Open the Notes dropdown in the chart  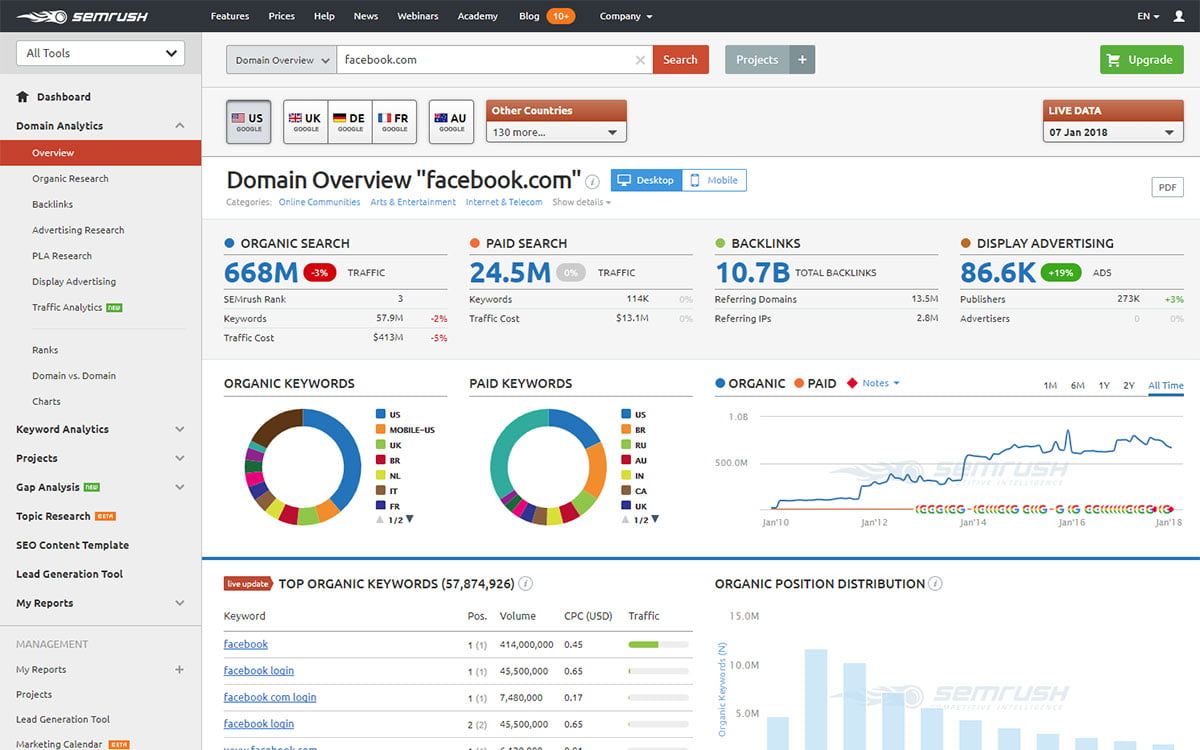881,383
